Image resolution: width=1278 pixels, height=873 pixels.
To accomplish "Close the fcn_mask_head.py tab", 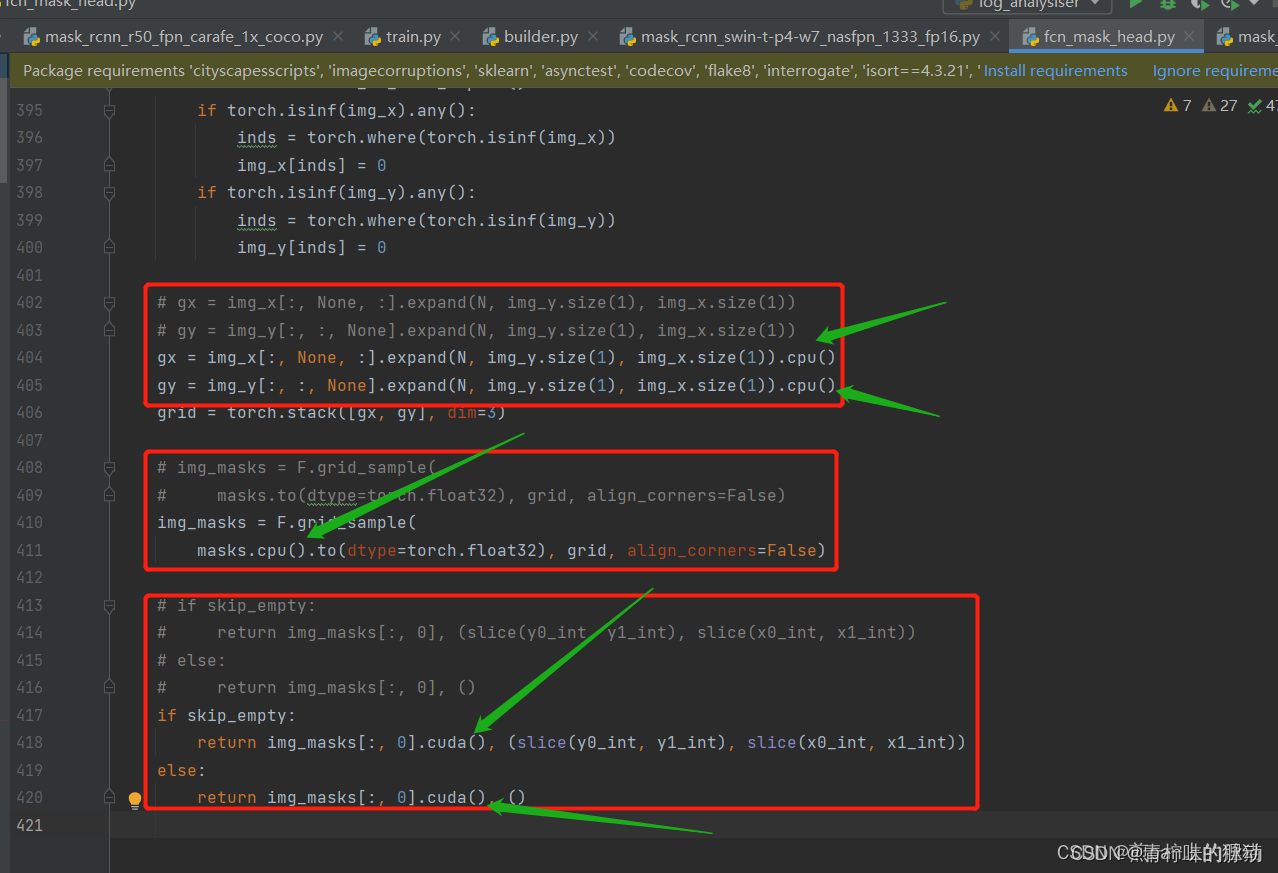I will pos(1189,37).
